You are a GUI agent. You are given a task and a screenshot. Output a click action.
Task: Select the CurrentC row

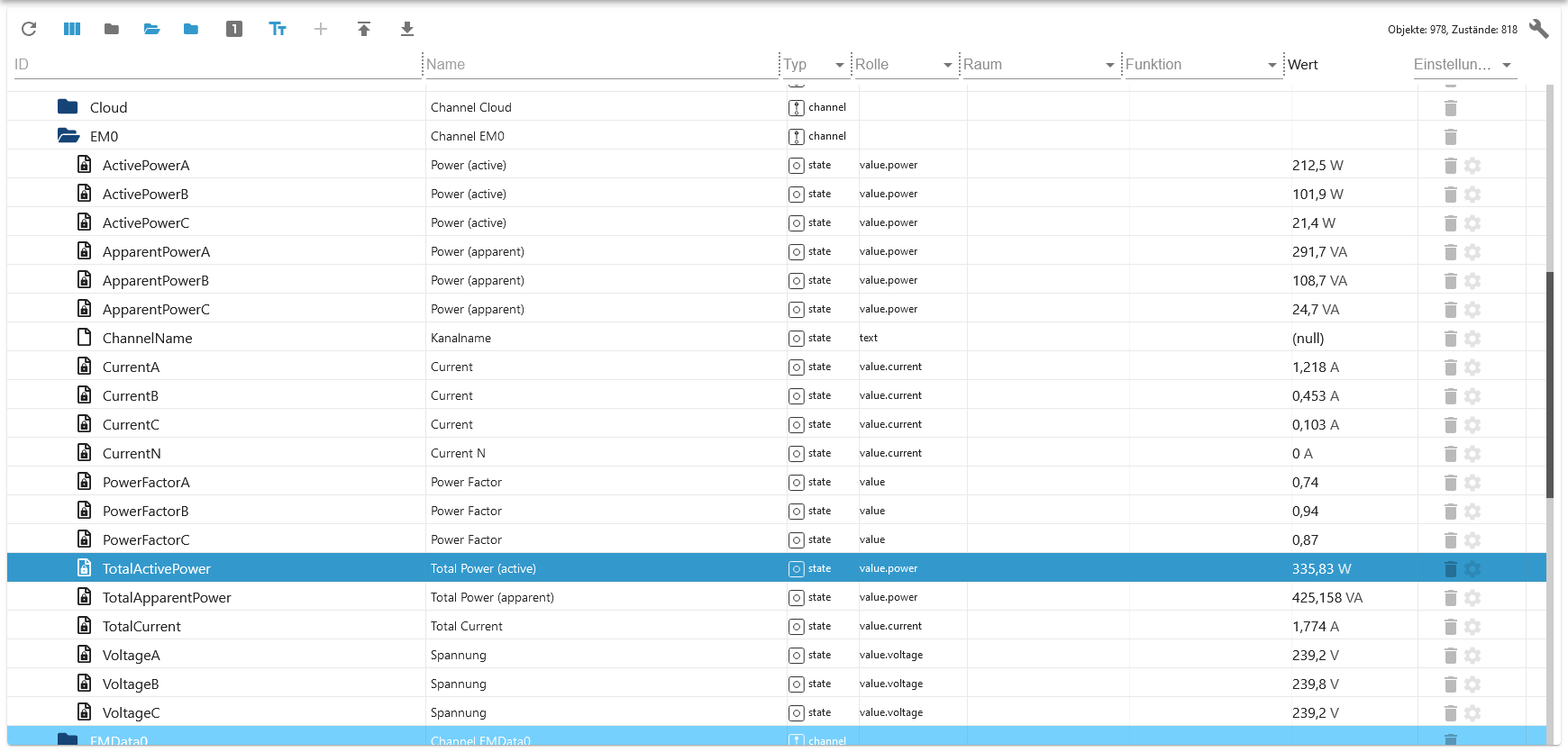777,425
